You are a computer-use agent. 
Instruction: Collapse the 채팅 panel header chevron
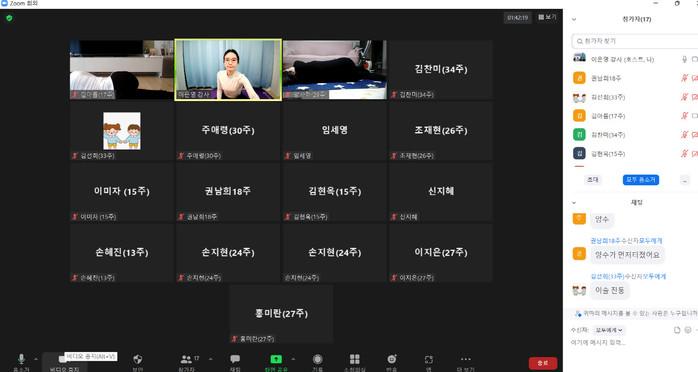[574, 202]
